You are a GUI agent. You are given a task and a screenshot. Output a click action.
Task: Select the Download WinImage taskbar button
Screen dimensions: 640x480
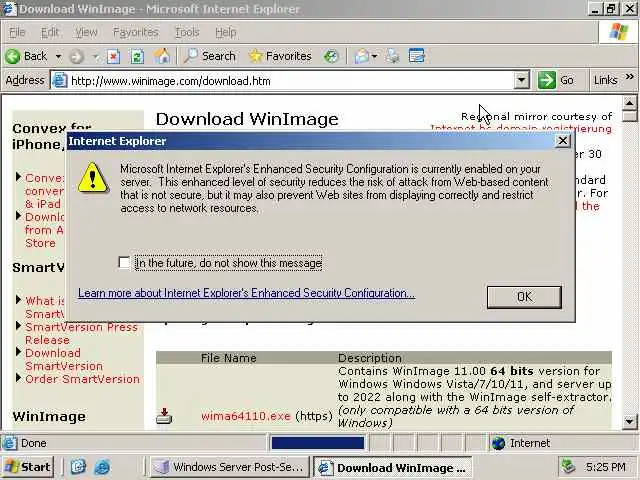[393, 467]
